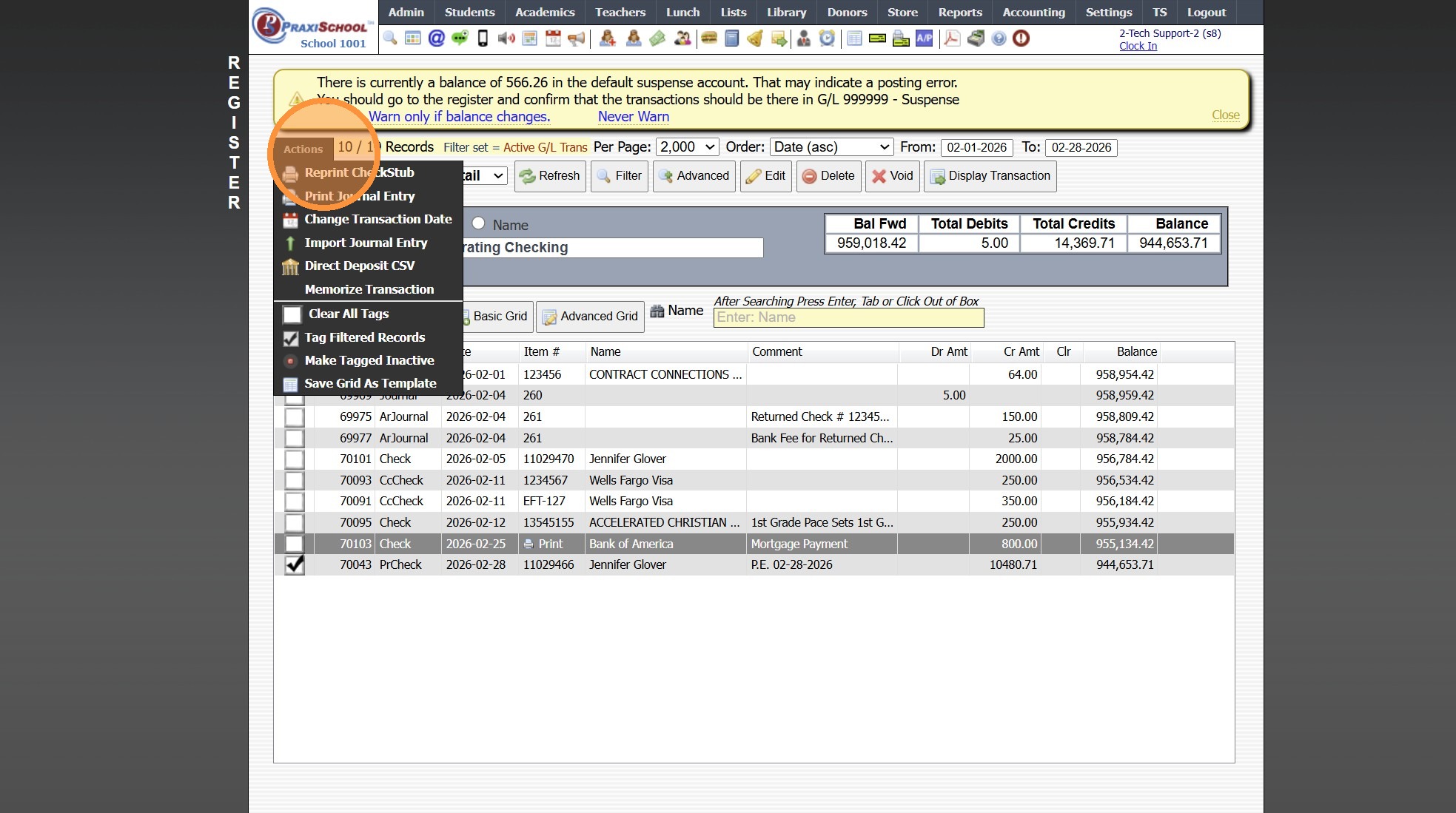Image resolution: width=1456 pixels, height=813 pixels.
Task: Click the red power logout icon
Action: click(x=1021, y=38)
